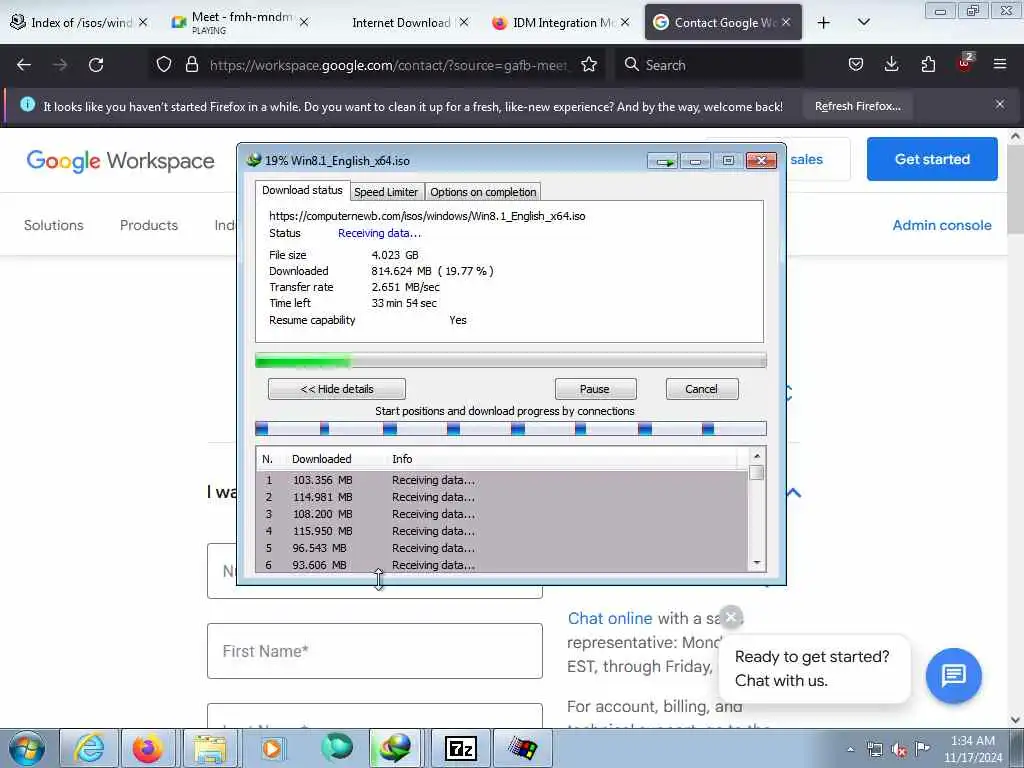Open tracking protection shield icon
Image resolution: width=1024 pixels, height=768 pixels.
(164, 64)
